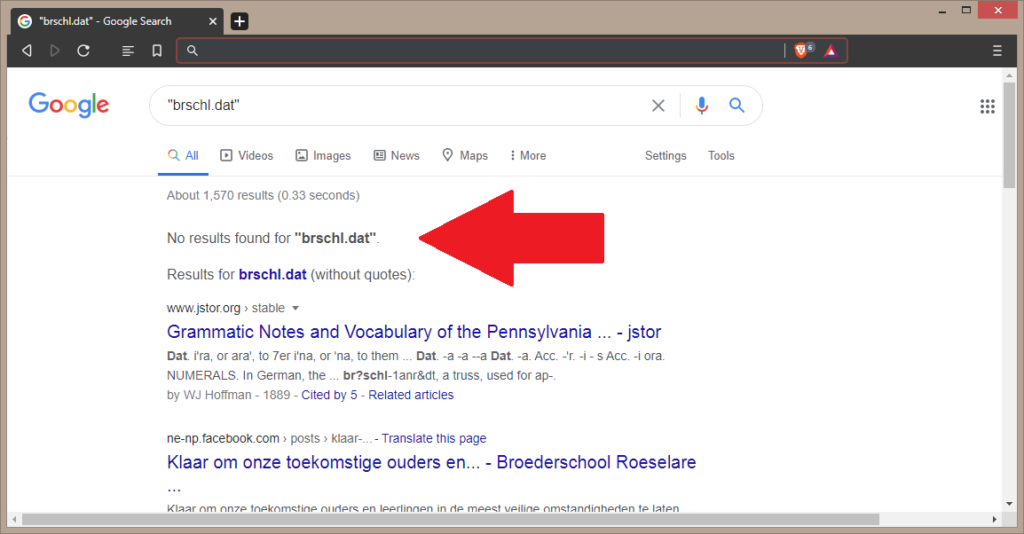Click the scroll down arrow button
1024x534 pixels.
click(x=1010, y=504)
